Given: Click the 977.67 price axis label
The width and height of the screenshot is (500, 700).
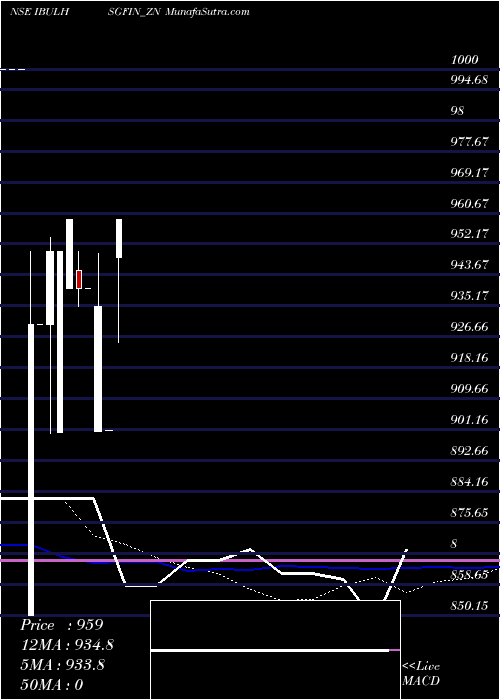Looking at the screenshot, I should coord(470,142).
